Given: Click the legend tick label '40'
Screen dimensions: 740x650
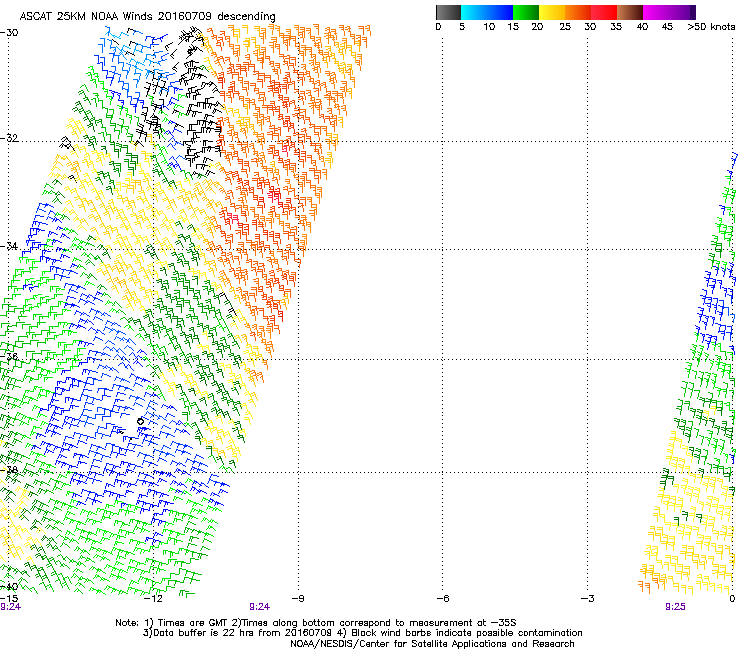Looking at the screenshot, I should 642,27.
